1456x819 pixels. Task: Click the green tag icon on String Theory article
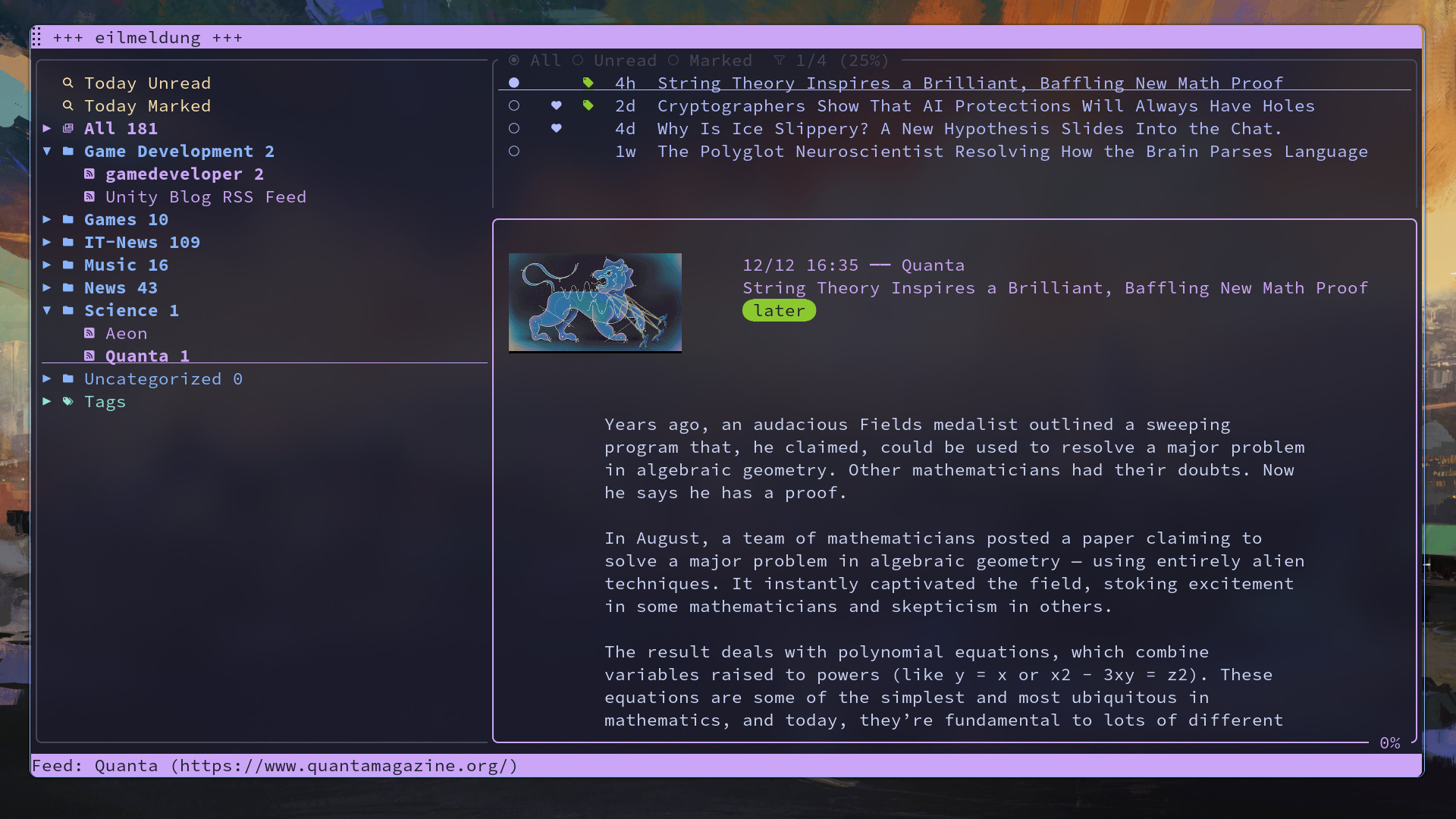click(x=588, y=83)
